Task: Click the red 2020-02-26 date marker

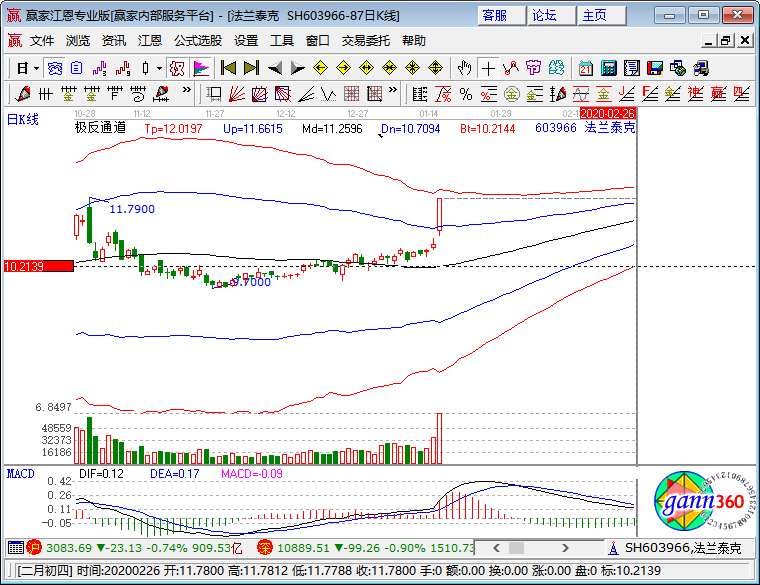Action: coord(607,113)
